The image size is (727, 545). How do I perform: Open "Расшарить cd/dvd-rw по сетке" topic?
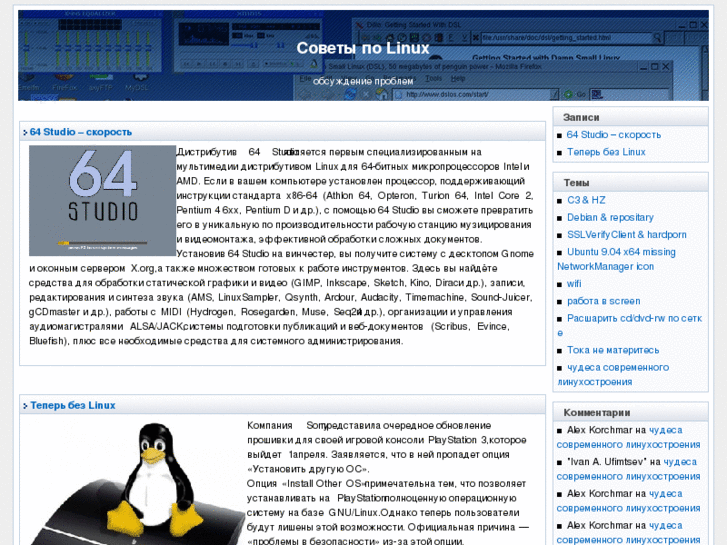[x=634, y=318]
